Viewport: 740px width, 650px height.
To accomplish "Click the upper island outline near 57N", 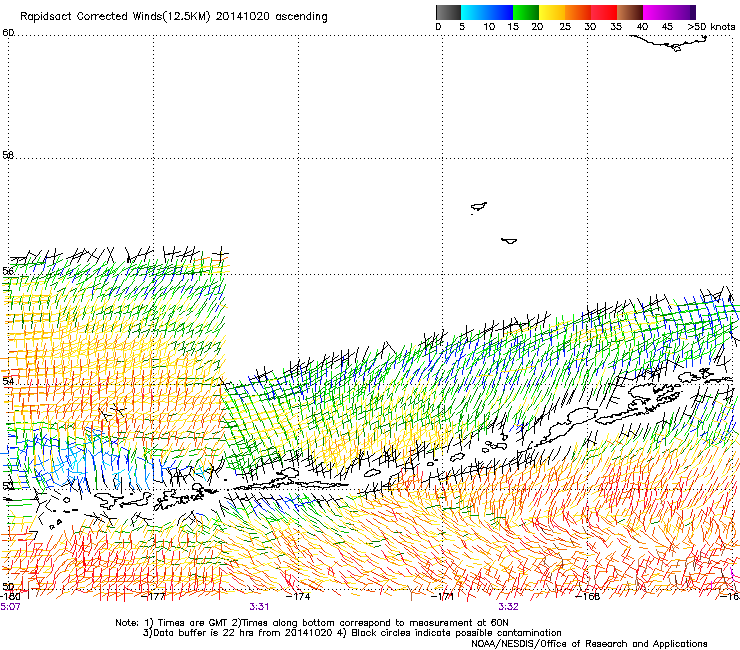I will (x=479, y=207).
